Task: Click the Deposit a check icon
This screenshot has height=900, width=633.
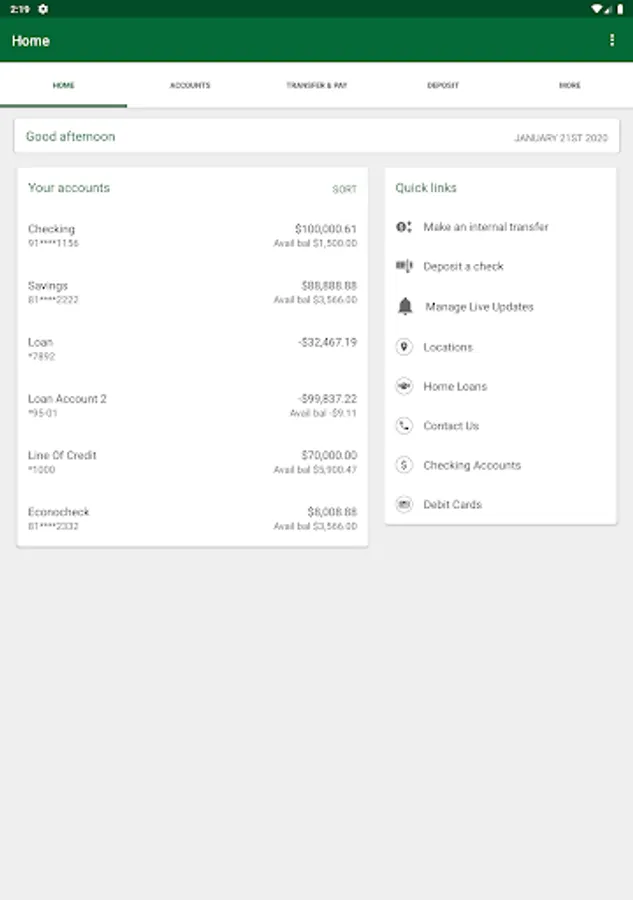Action: point(404,267)
